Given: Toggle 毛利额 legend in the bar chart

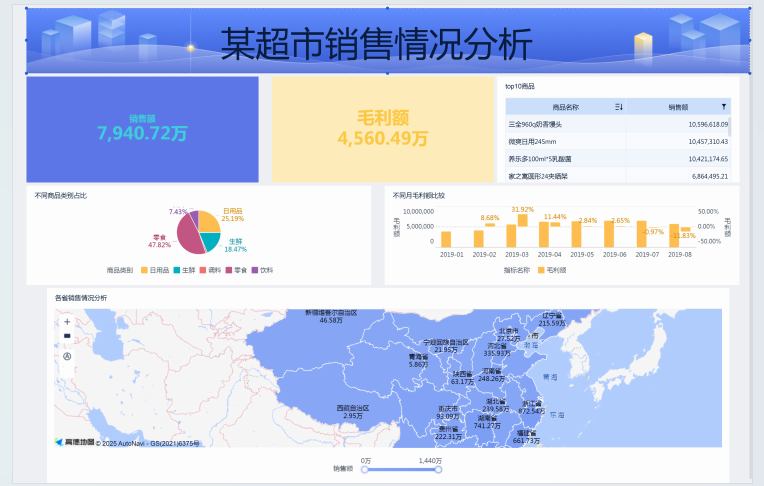Looking at the screenshot, I should [x=548, y=270].
